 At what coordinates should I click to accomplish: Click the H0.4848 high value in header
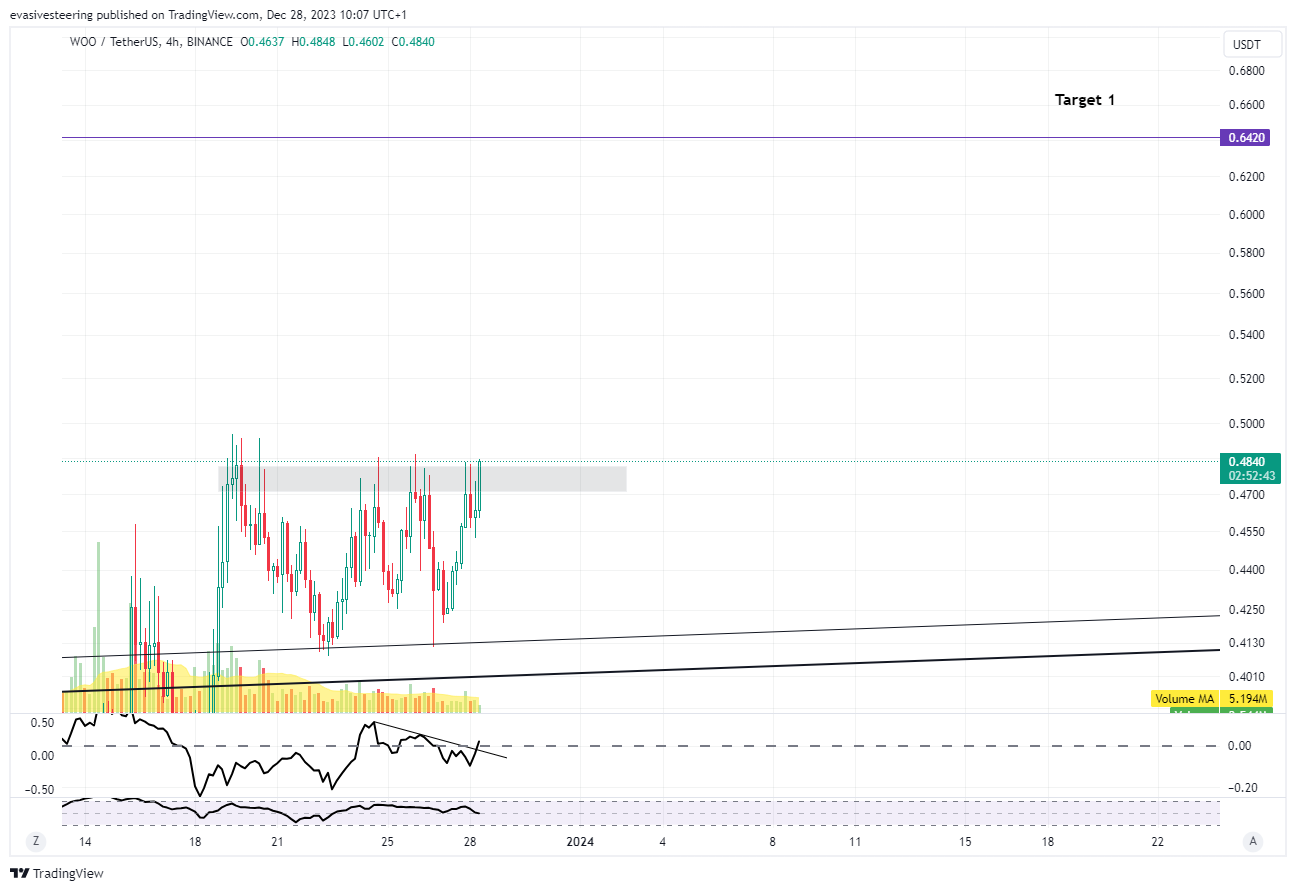click(x=313, y=42)
